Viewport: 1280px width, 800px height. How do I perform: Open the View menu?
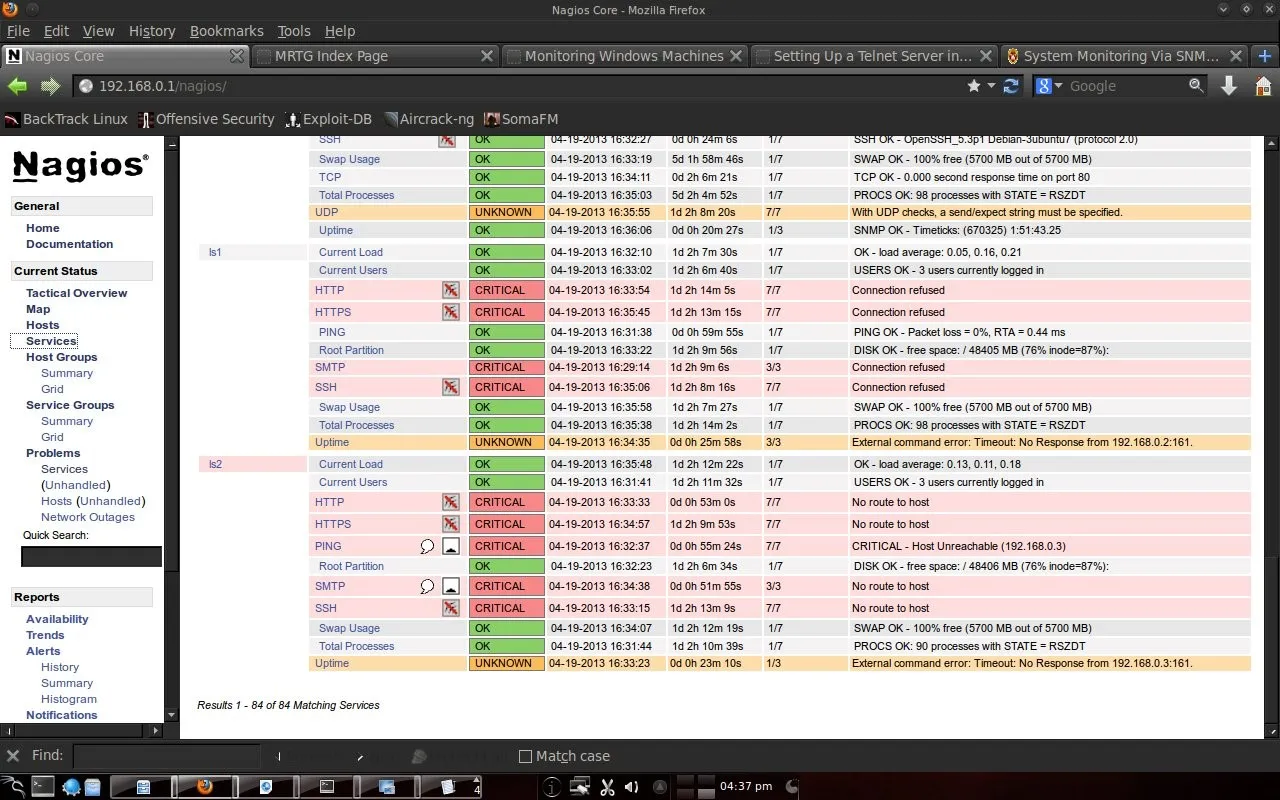pyautogui.click(x=98, y=31)
